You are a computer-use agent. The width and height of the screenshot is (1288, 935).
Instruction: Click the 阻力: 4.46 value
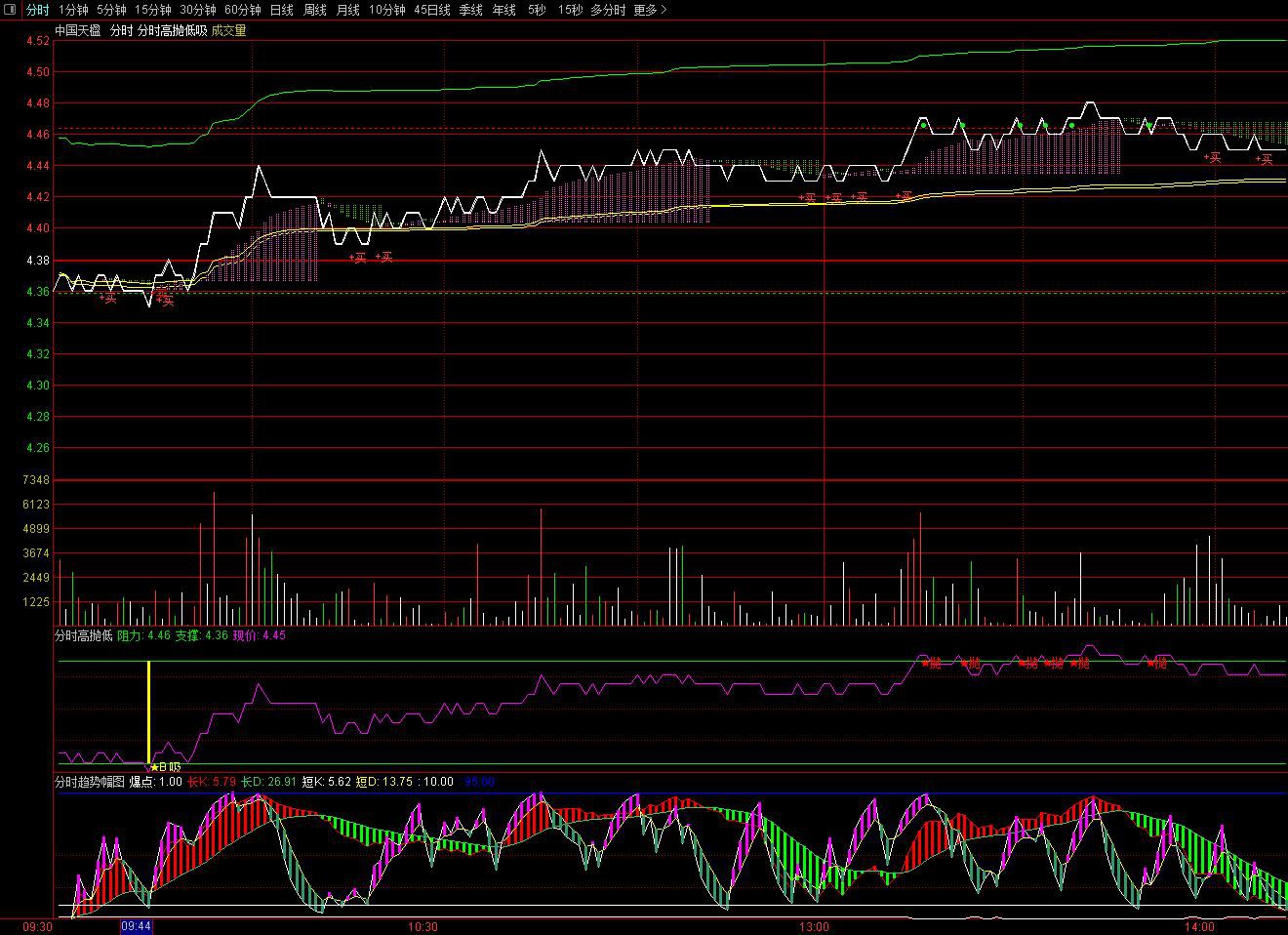(x=143, y=635)
